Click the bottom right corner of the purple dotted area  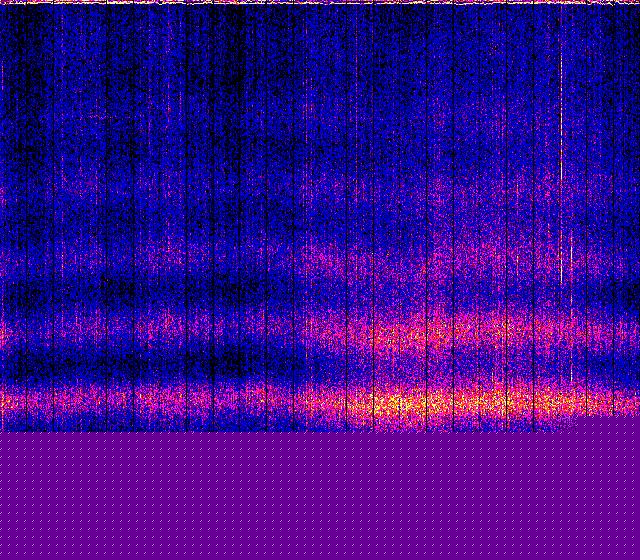pyautogui.click(x=635, y=555)
